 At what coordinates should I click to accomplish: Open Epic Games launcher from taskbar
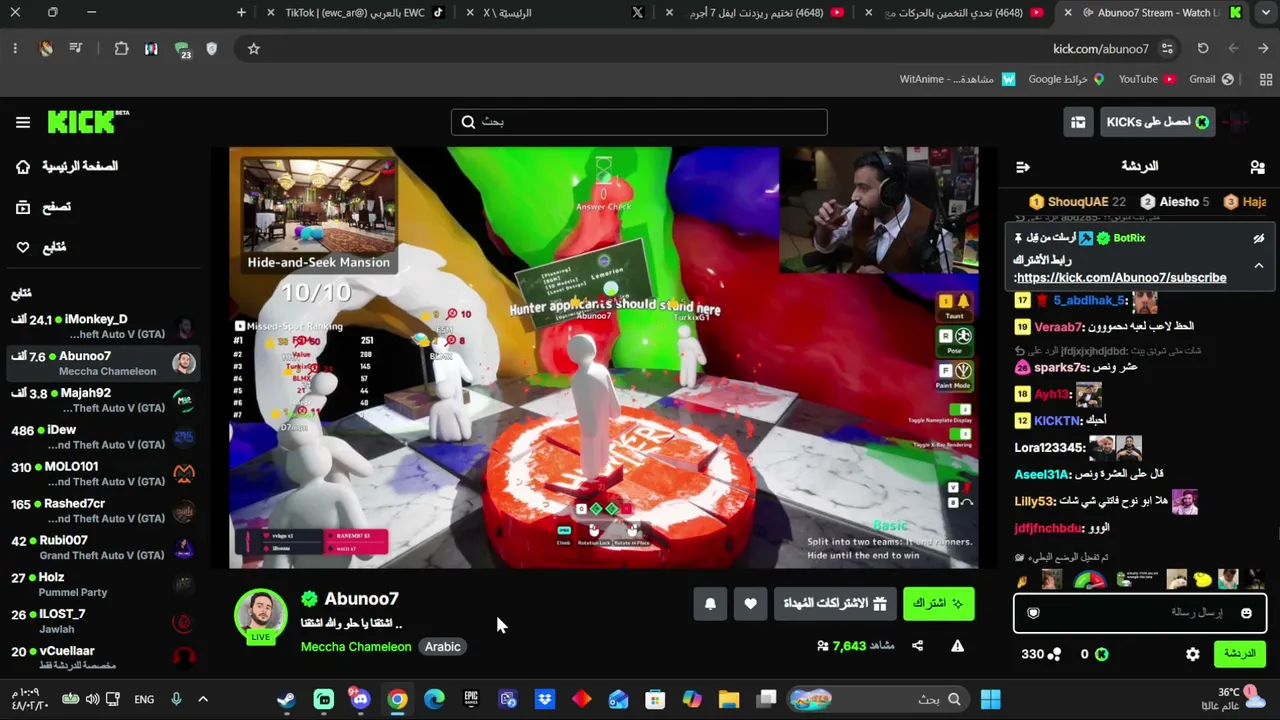click(471, 700)
